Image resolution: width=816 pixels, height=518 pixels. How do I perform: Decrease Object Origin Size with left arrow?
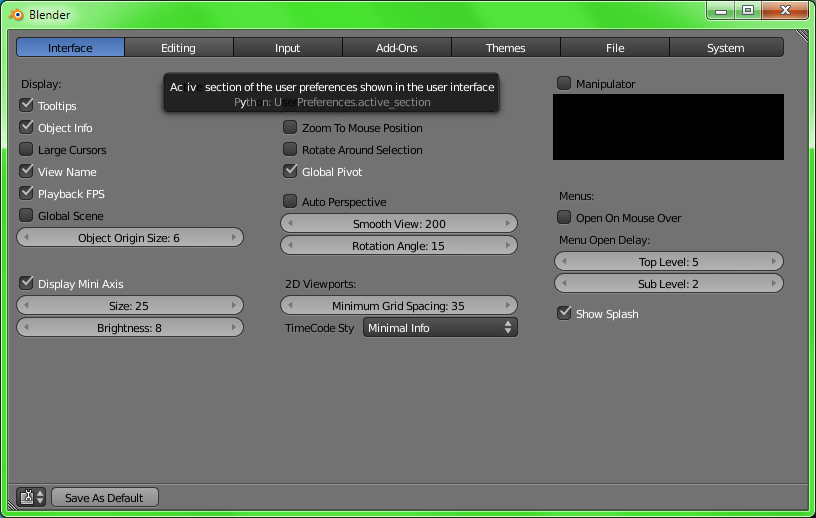click(26, 237)
